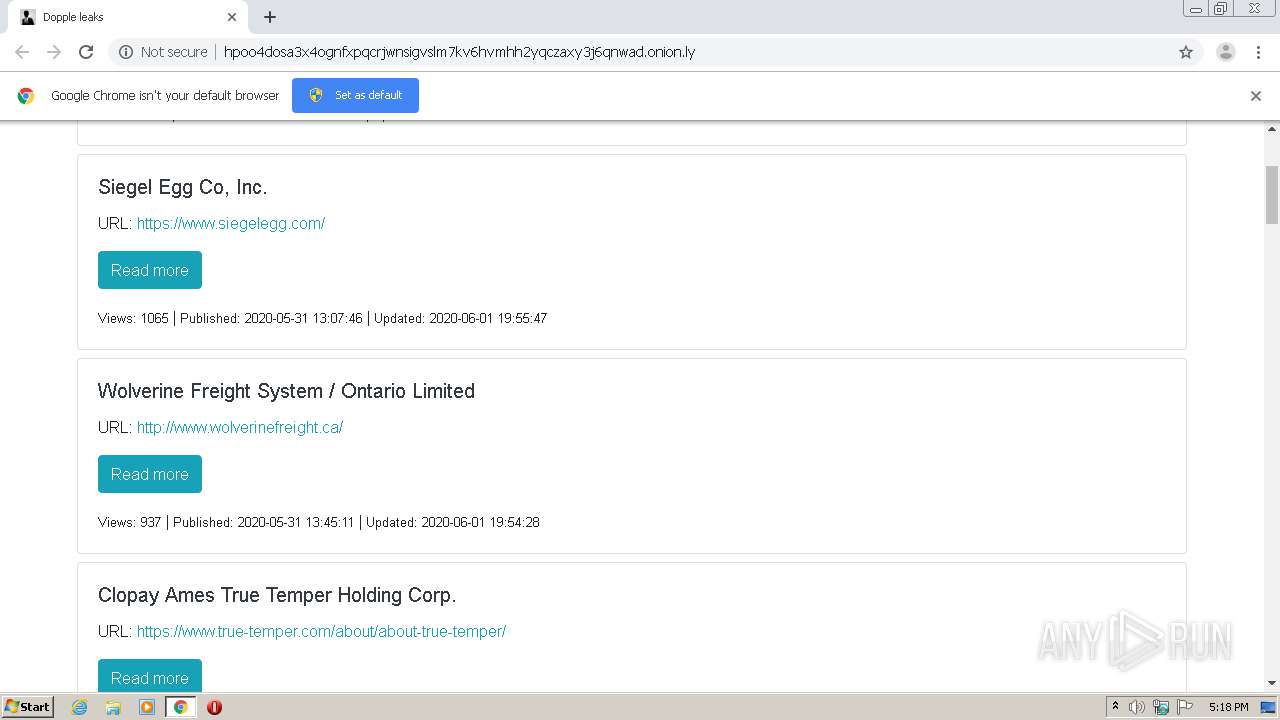The image size is (1280, 720).
Task: Click the Chrome logo in notification bar
Action: (26, 96)
